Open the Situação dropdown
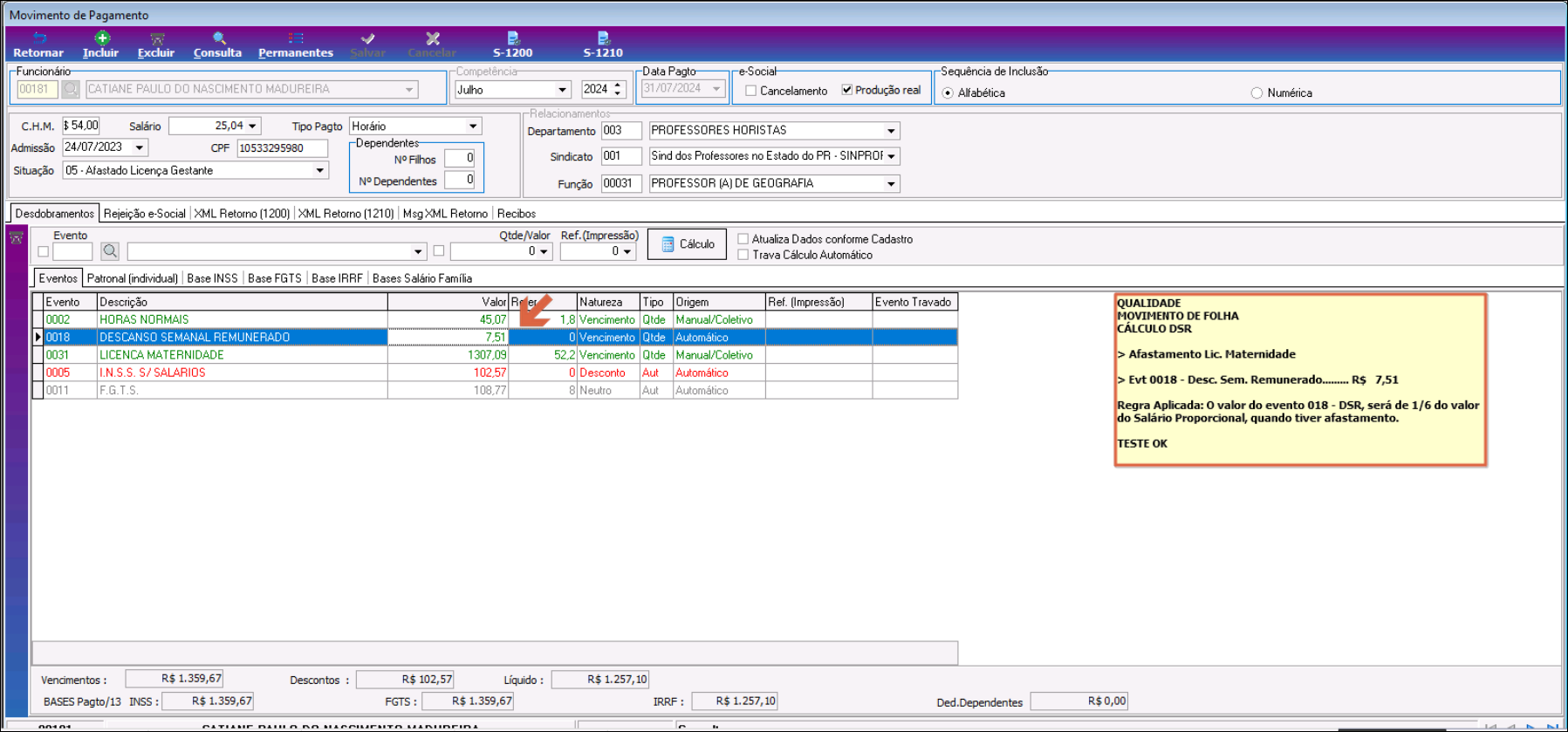The height and width of the screenshot is (732, 1568). (320, 170)
